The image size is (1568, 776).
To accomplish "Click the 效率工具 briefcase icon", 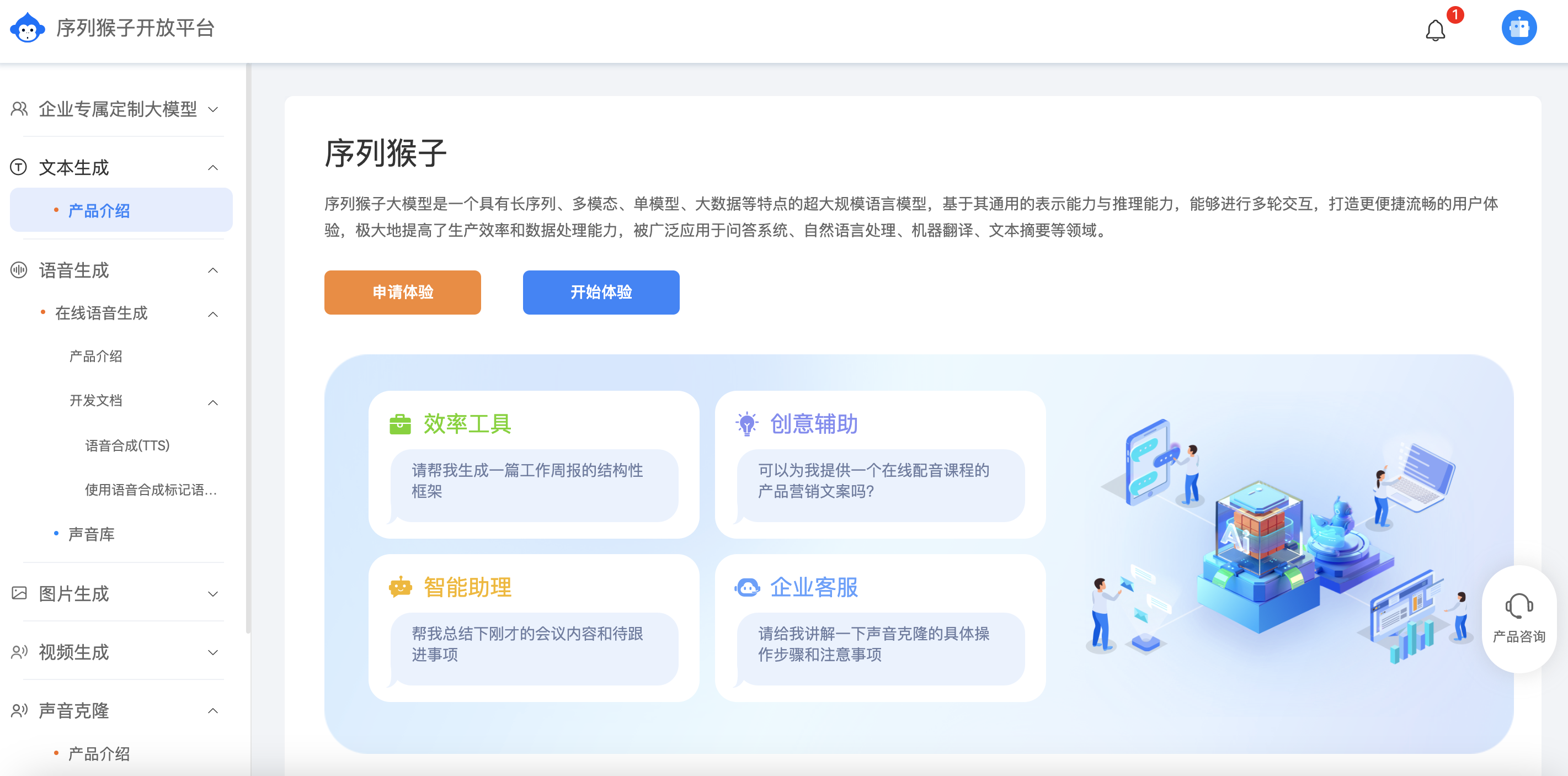I will 400,424.
